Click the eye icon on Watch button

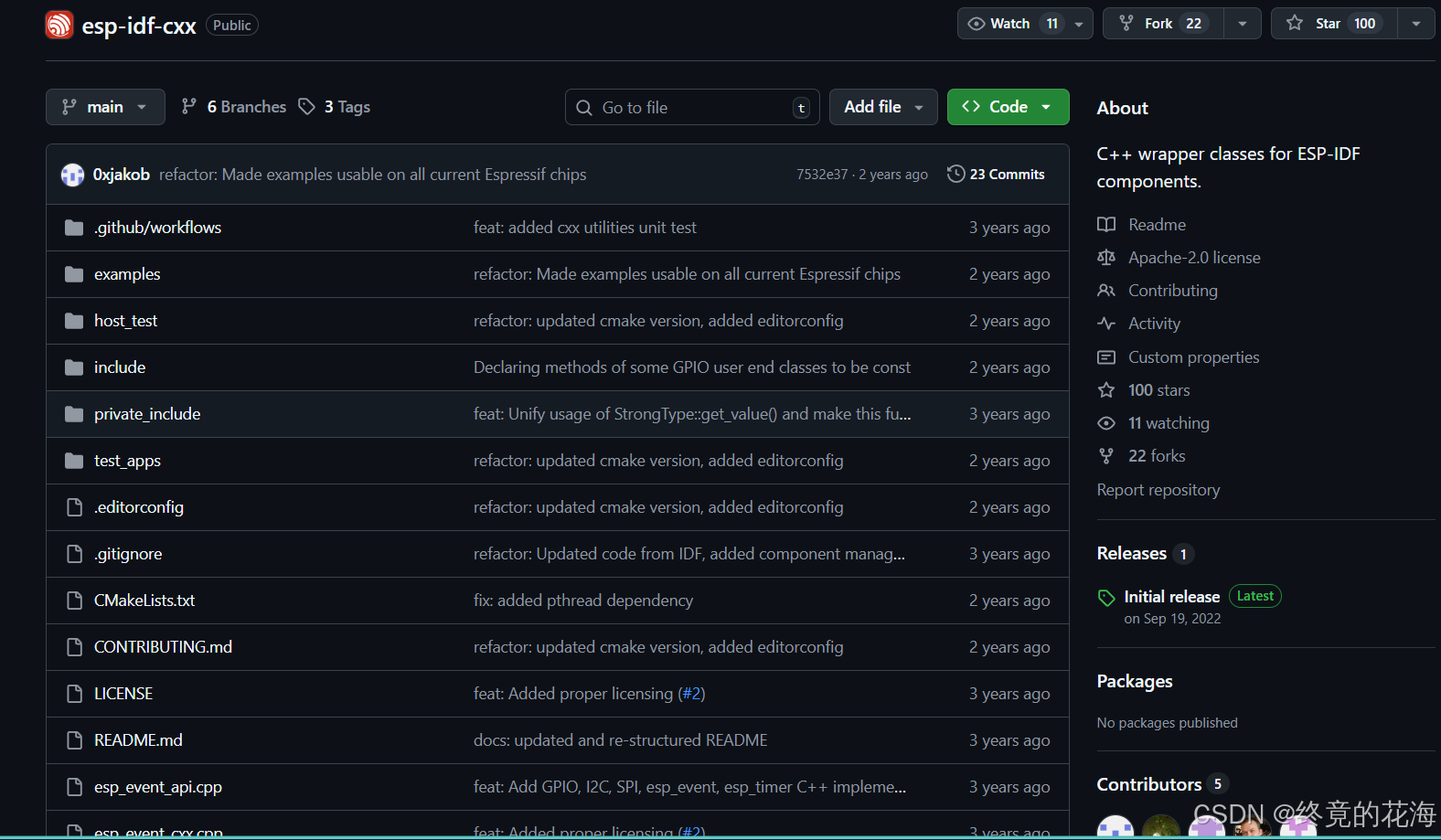pos(977,24)
